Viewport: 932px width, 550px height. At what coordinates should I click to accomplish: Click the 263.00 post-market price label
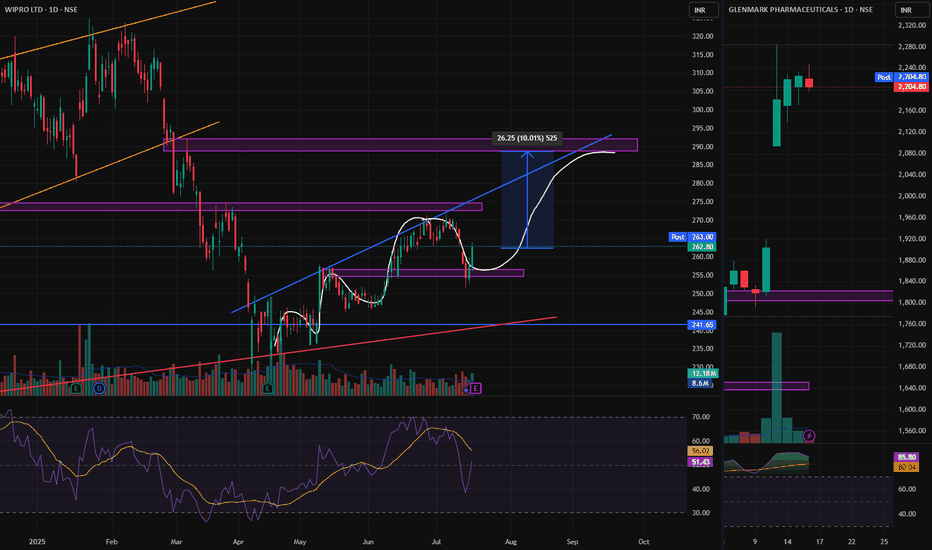click(x=702, y=237)
